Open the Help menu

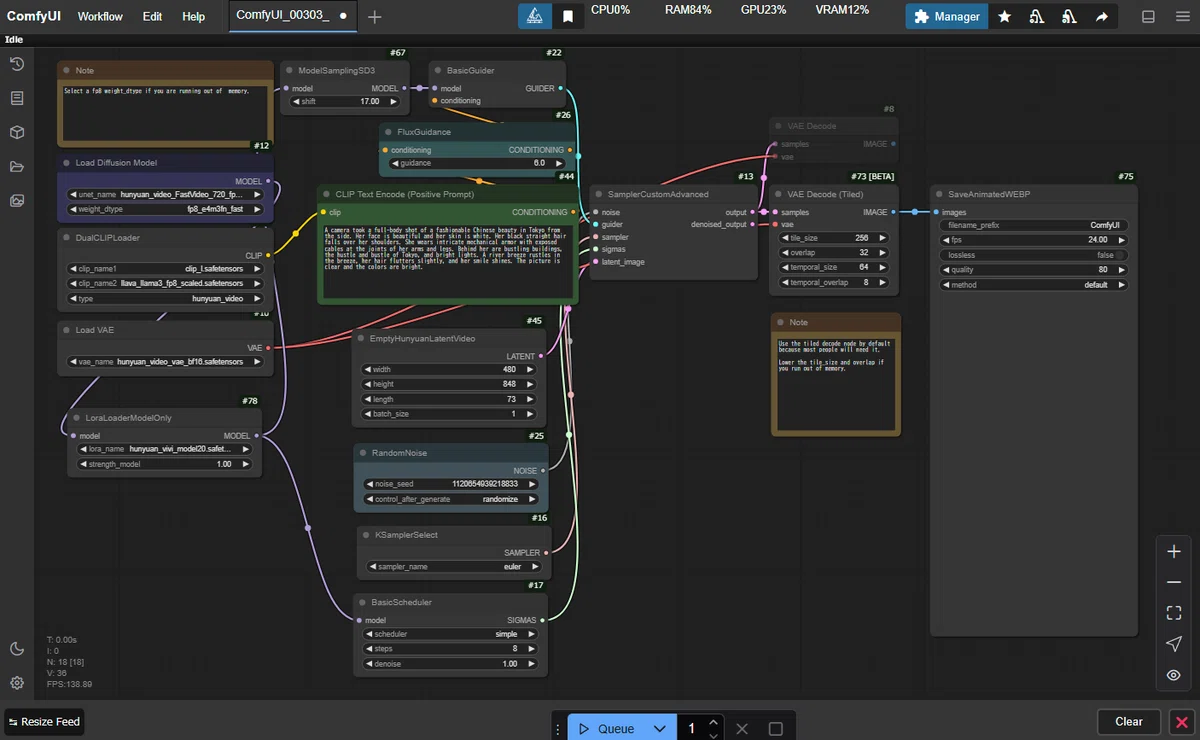(x=194, y=16)
